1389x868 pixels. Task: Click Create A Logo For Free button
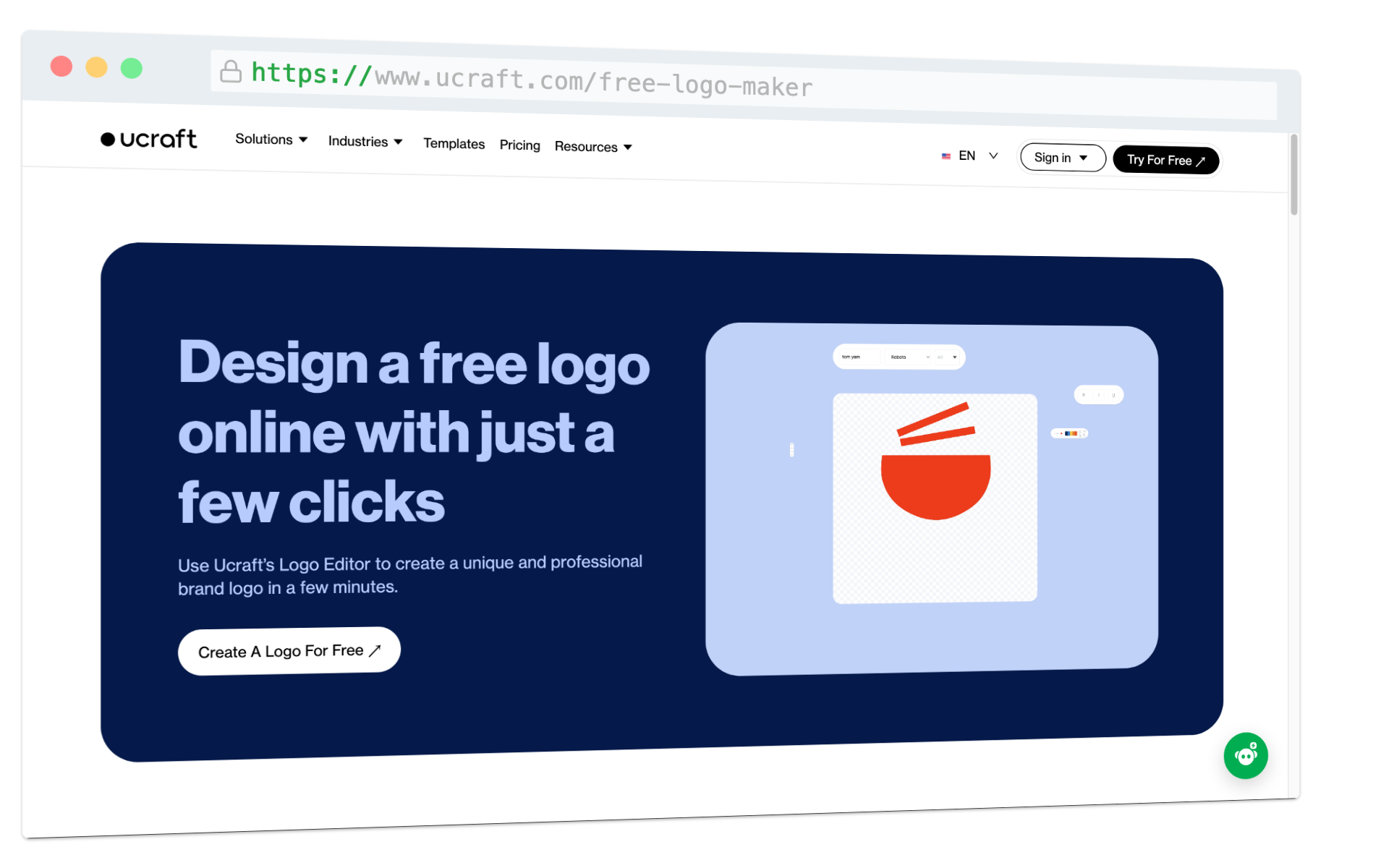[288, 650]
